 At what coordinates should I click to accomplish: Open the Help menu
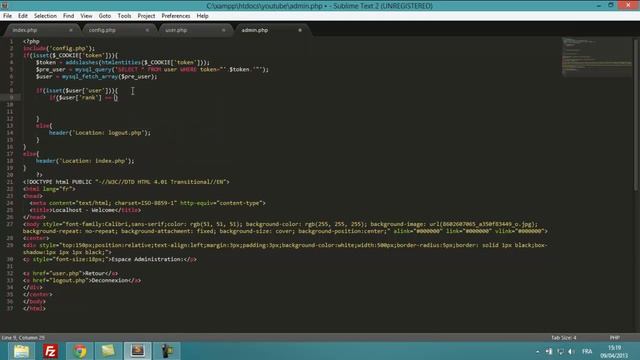(202, 16)
